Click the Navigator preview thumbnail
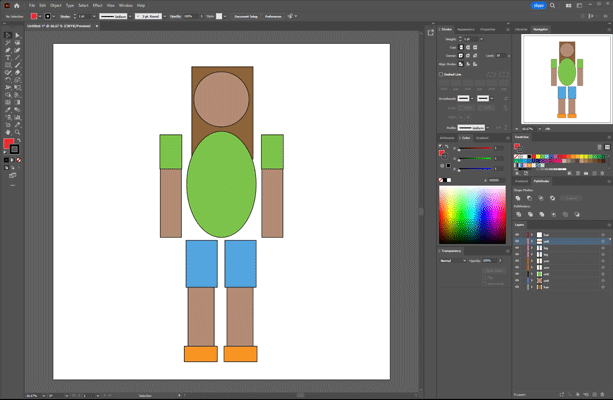This screenshot has width=613, height=400. click(566, 79)
